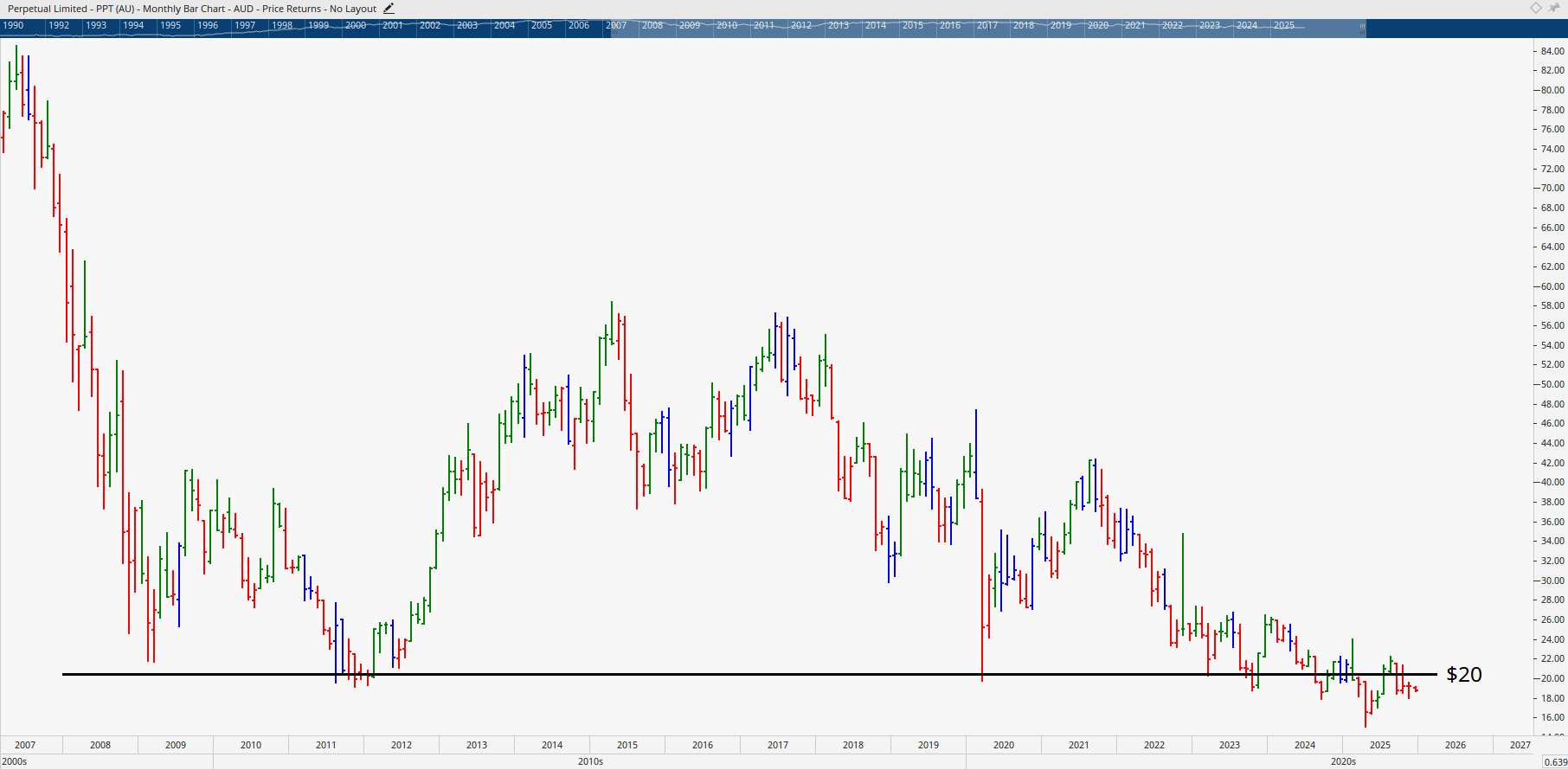The height and width of the screenshot is (770, 1568).
Task: Click the 30.00 price axis label
Action: pyautogui.click(x=1552, y=581)
